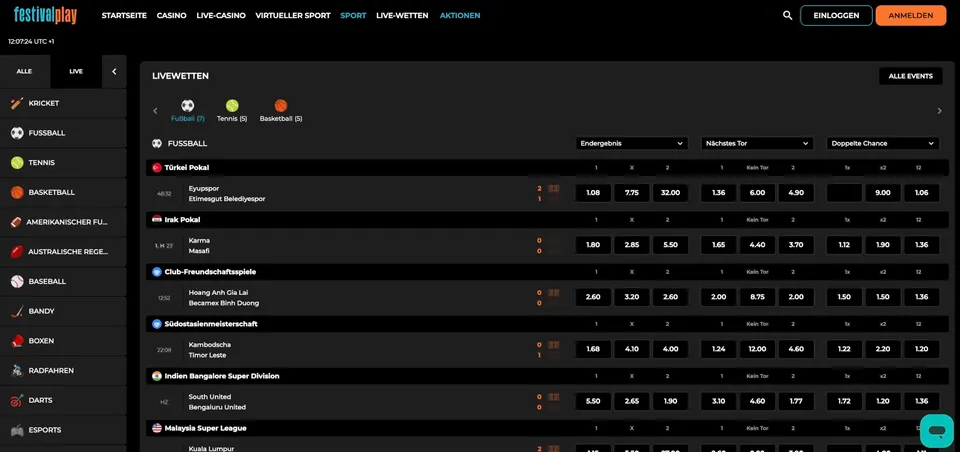Screen dimensions: 960x452
Task: Switch sidebar to ALLE tab
Action: pos(24,72)
